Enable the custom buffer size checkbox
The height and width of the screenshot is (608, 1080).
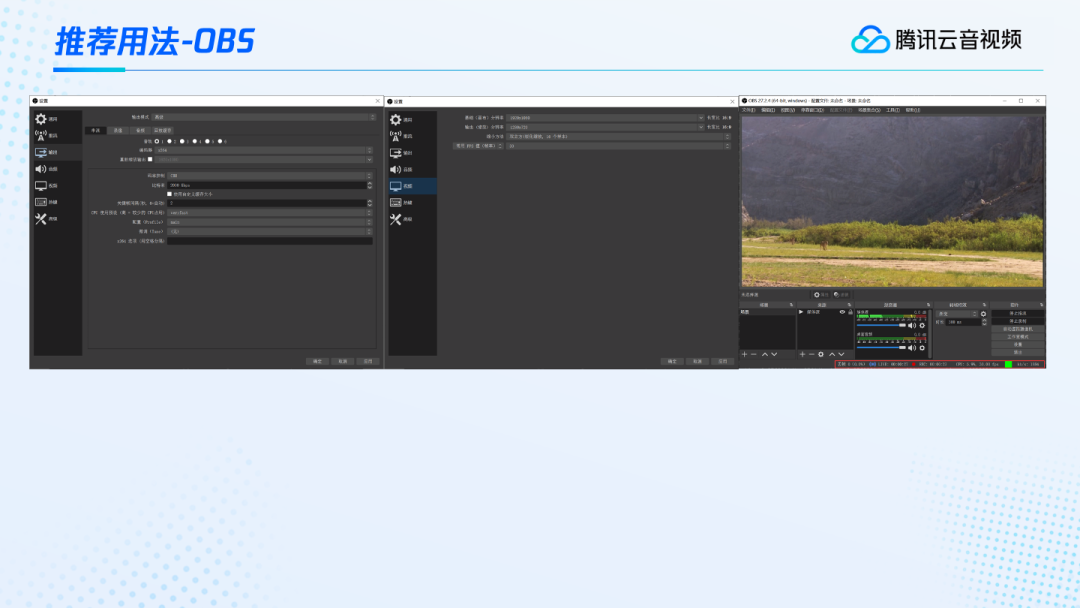point(169,194)
